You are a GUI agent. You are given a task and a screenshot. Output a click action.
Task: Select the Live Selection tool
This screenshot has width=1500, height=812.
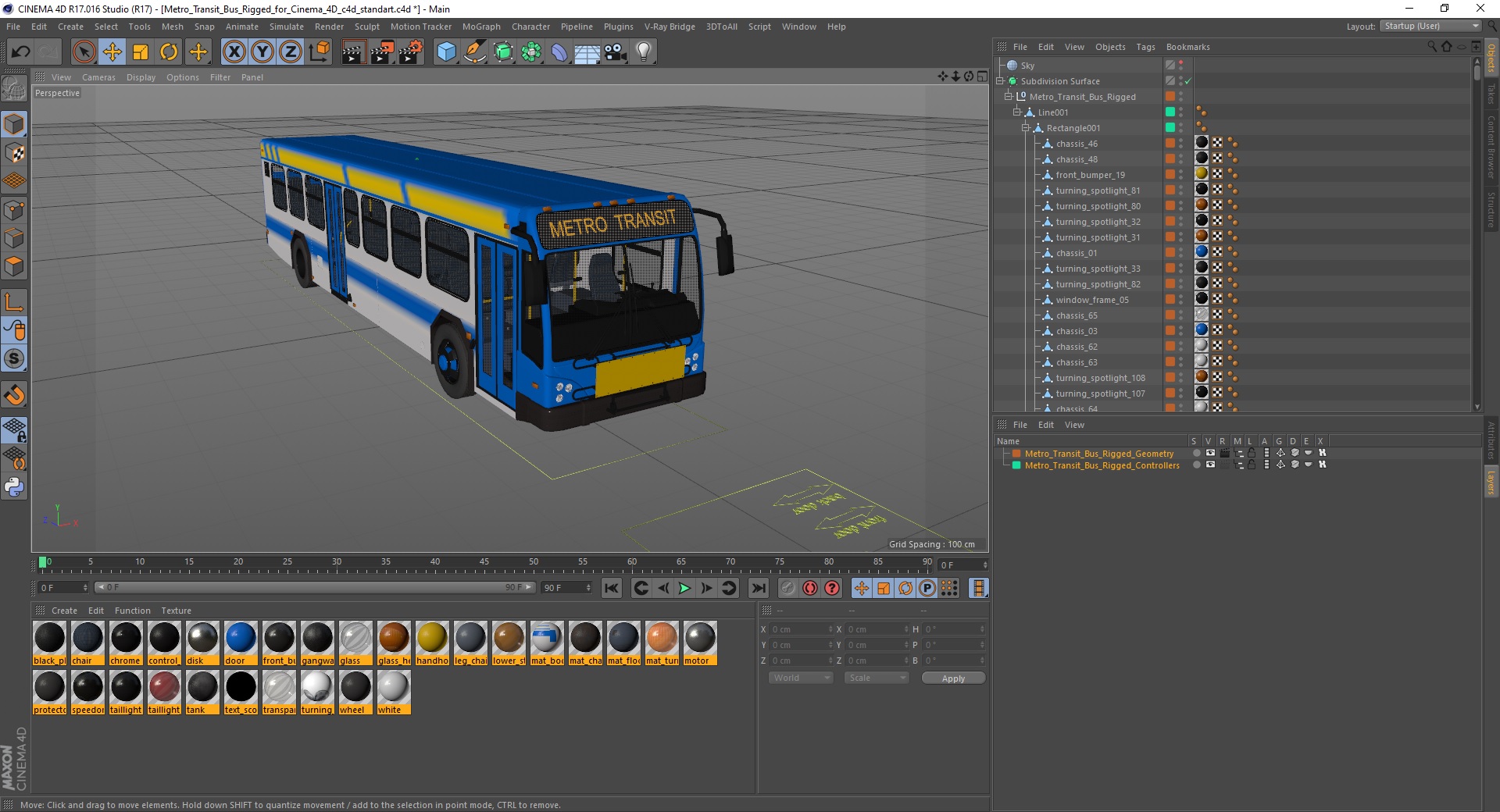click(84, 52)
